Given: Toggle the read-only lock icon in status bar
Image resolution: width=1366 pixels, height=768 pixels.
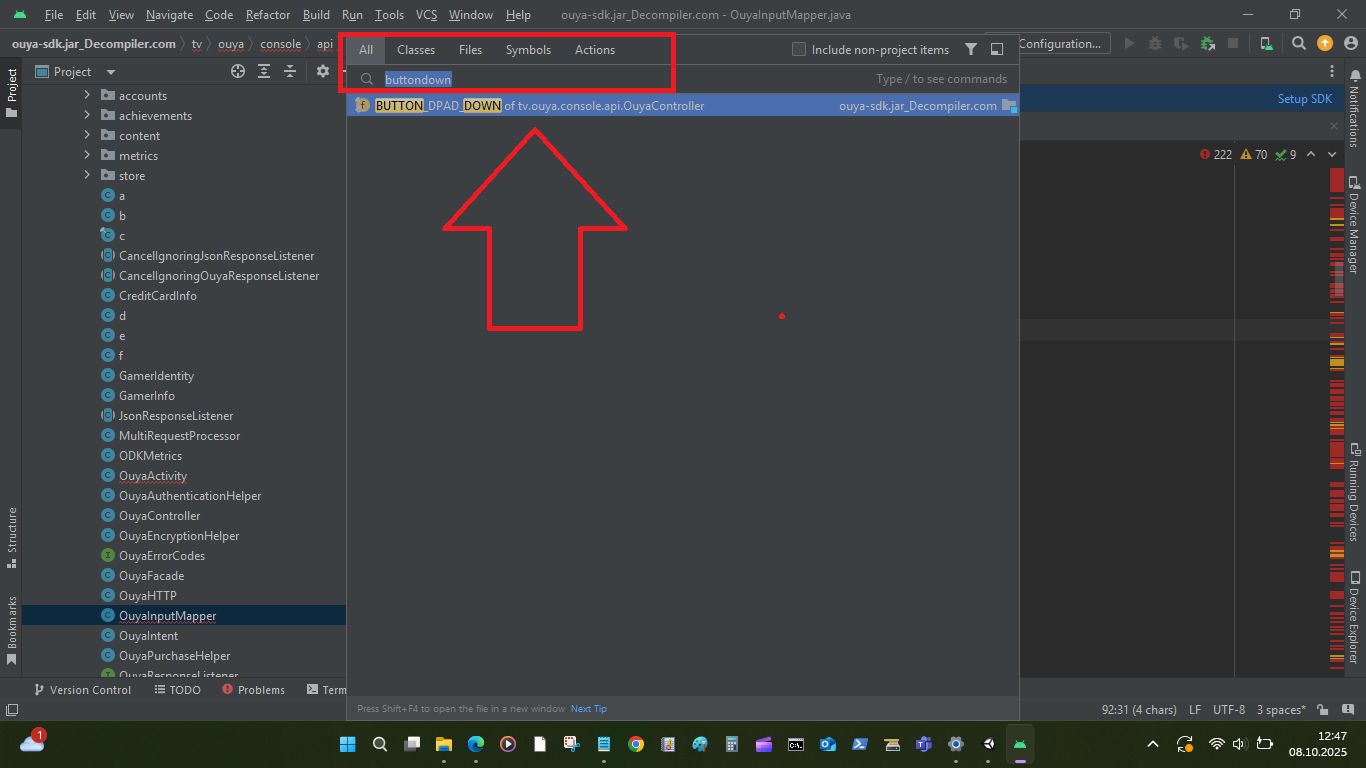Looking at the screenshot, I should coord(1322,710).
